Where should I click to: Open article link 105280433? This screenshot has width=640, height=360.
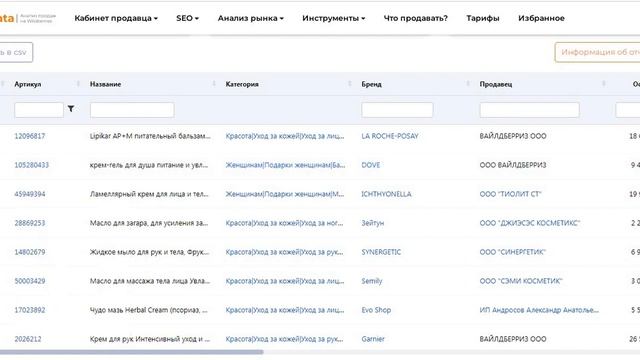pos(31,165)
